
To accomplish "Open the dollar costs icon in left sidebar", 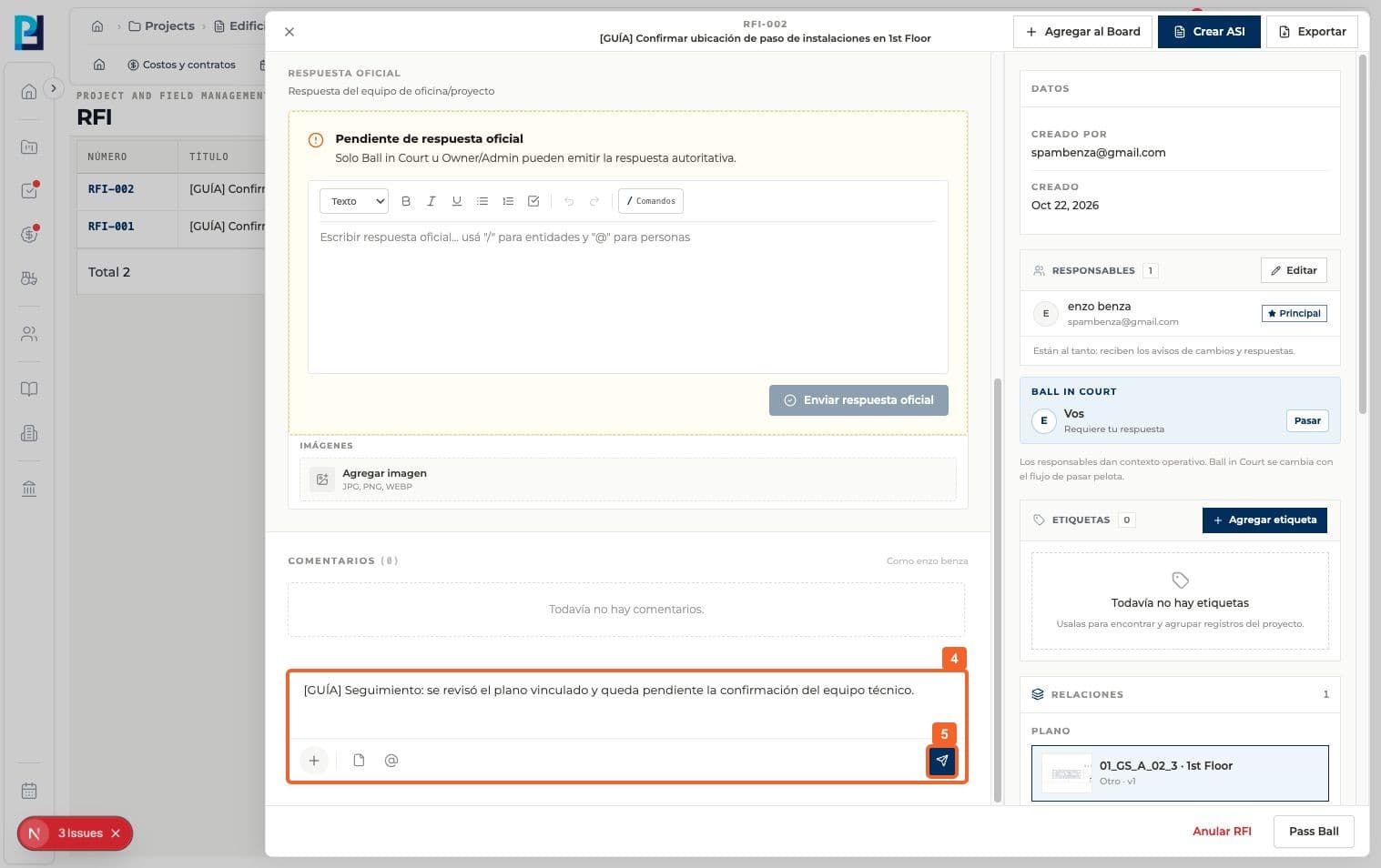I will point(29,235).
